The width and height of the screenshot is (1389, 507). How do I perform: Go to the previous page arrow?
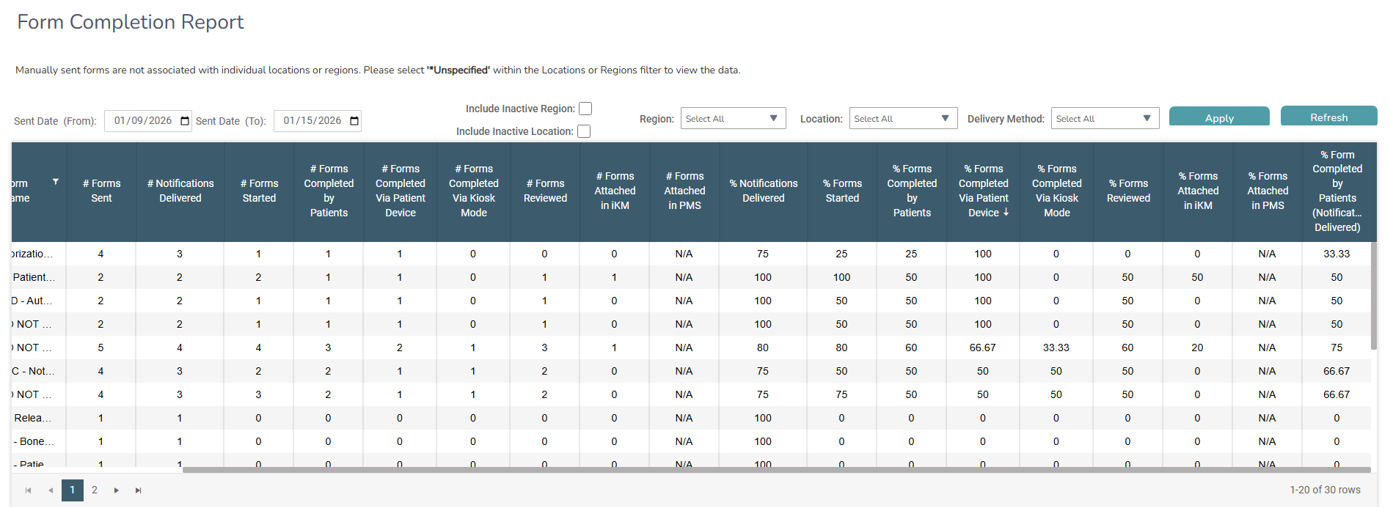tap(50, 490)
